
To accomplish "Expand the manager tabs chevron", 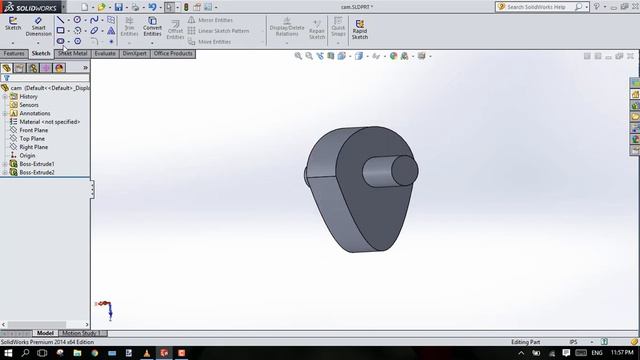I will click(x=85, y=68).
